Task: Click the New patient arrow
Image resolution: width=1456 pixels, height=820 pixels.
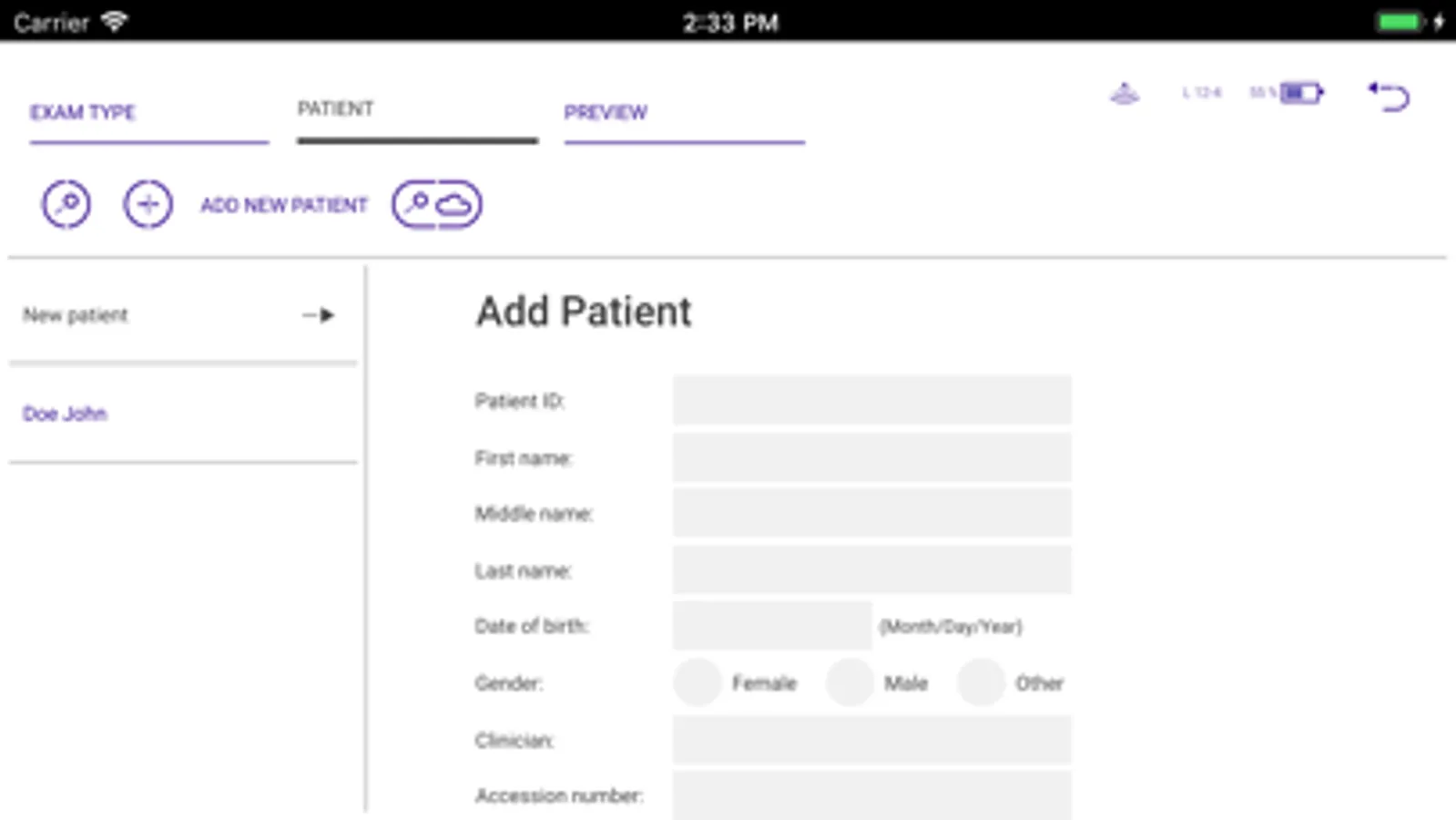Action: coord(319,315)
